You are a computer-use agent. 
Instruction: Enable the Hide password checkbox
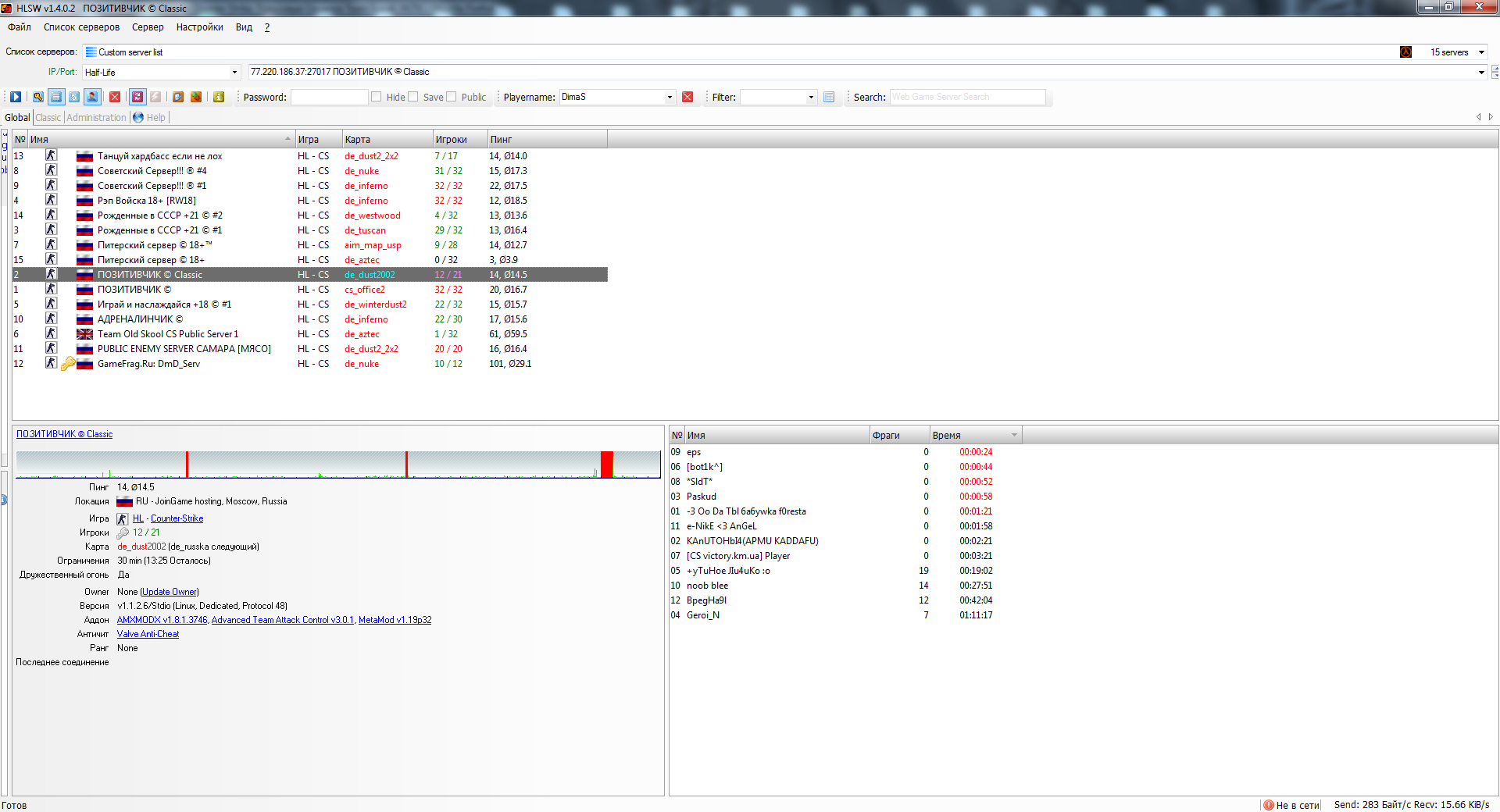[377, 97]
